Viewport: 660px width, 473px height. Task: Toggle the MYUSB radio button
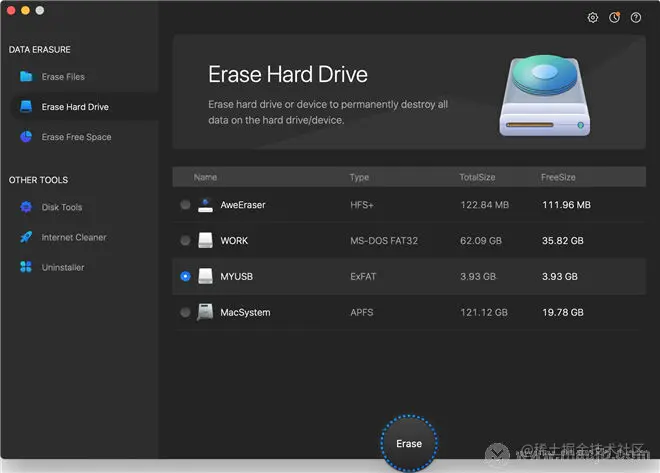point(185,276)
